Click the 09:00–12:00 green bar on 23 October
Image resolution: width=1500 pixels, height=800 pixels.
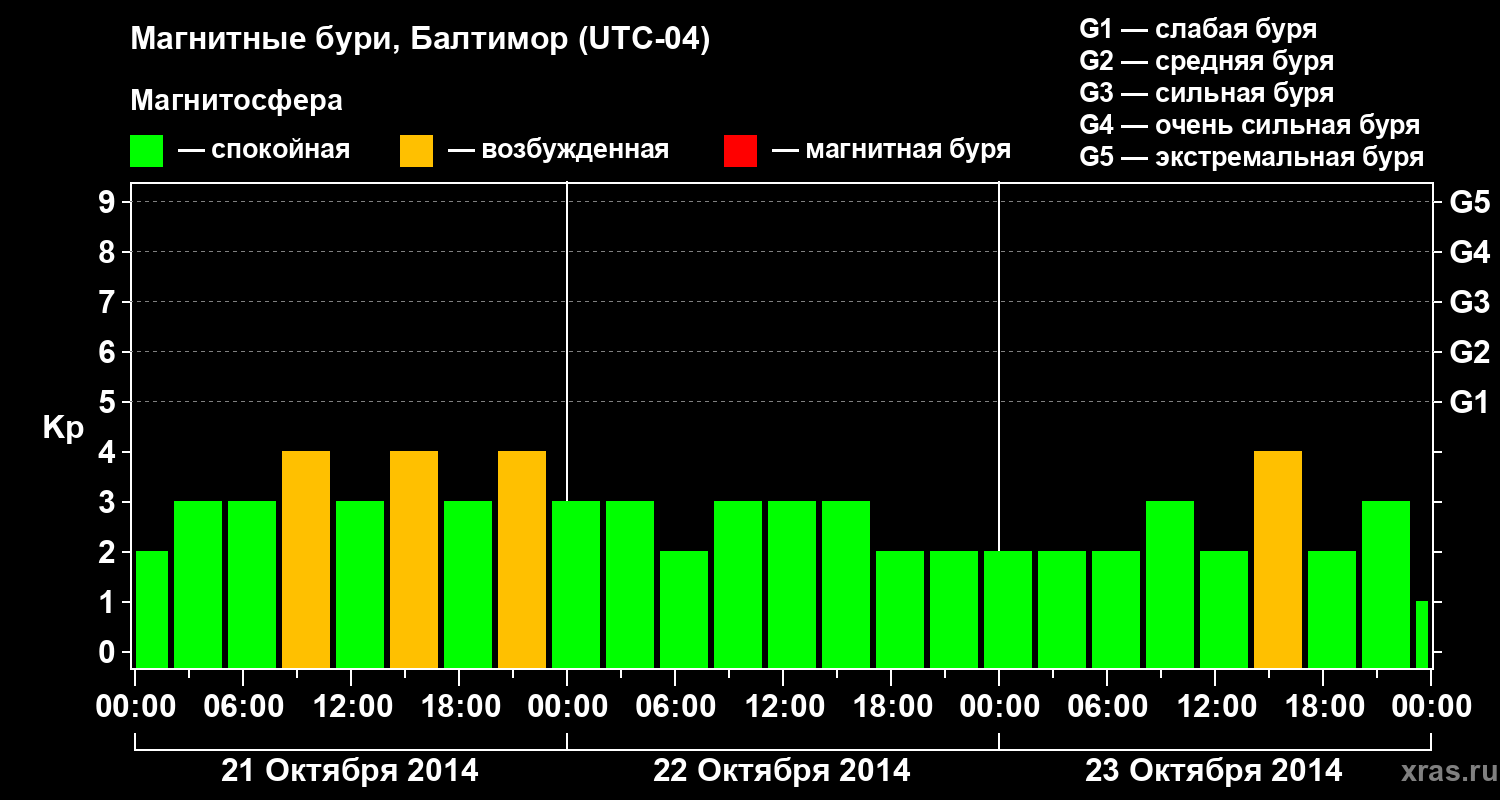[1170, 585]
